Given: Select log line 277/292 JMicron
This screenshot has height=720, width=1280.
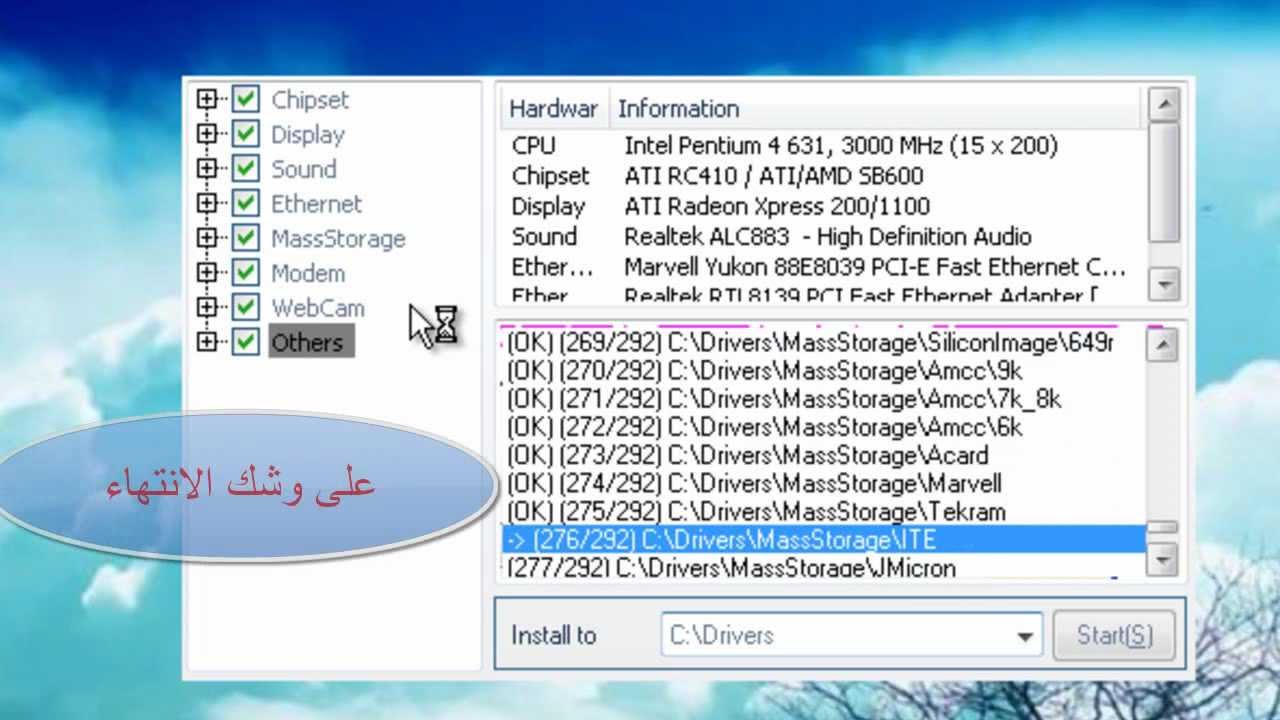Looking at the screenshot, I should [823, 567].
